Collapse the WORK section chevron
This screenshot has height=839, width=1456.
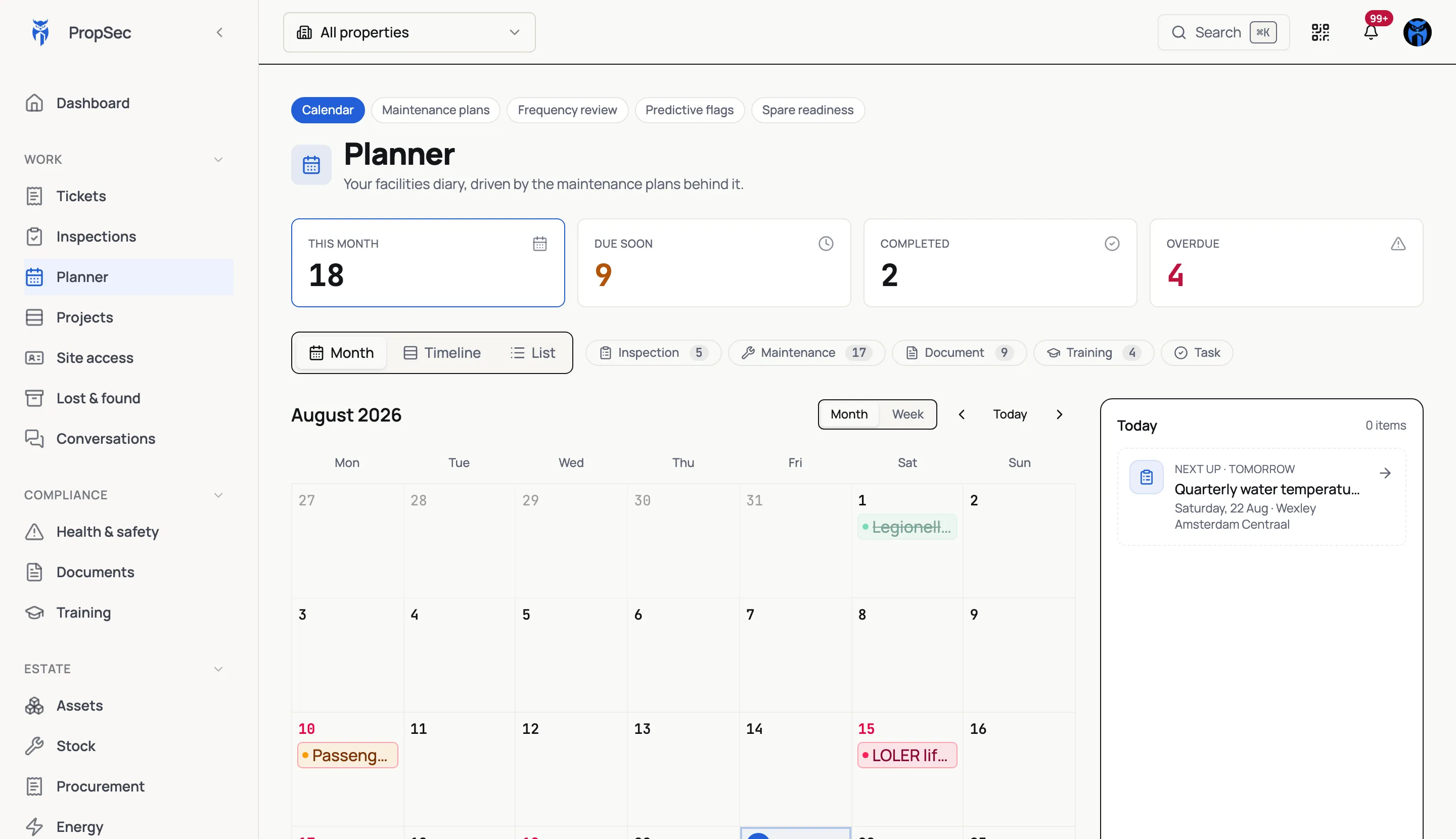pos(218,159)
